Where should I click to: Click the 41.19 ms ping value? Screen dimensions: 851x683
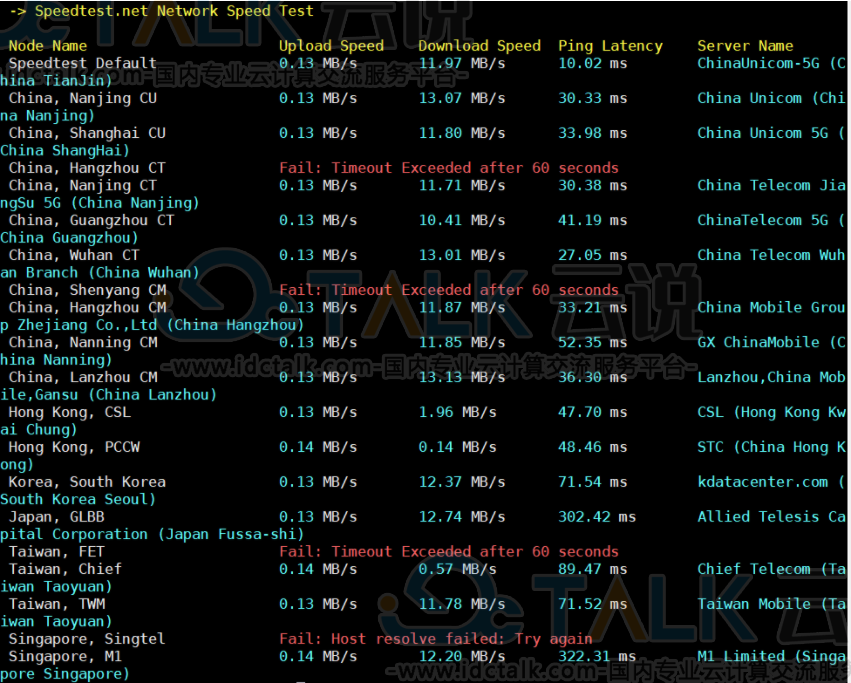pos(593,220)
